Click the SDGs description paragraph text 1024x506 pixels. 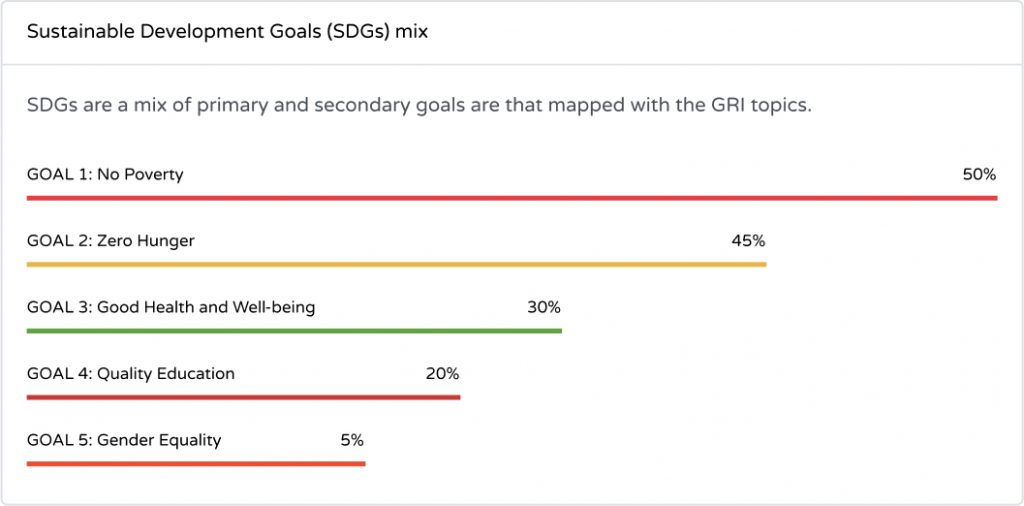(419, 105)
